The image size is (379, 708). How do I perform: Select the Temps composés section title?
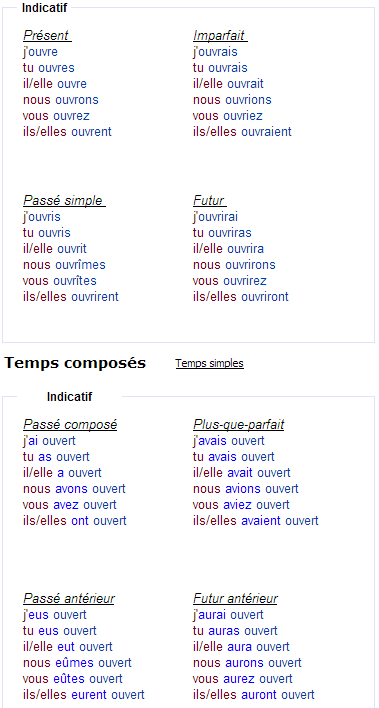coord(75,363)
